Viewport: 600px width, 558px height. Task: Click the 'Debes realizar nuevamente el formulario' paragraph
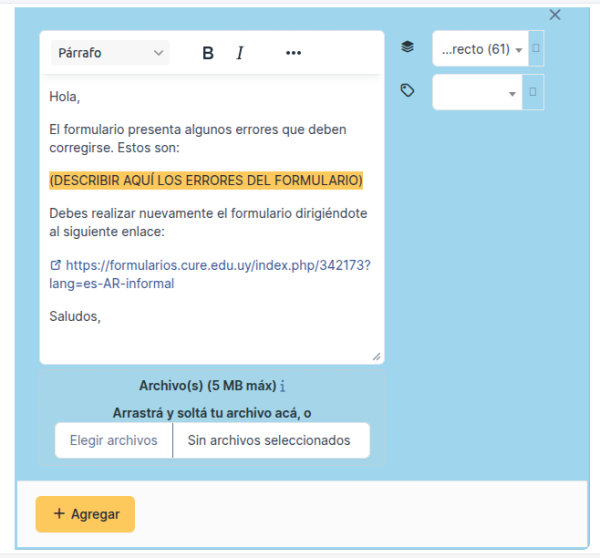[x=208, y=222]
